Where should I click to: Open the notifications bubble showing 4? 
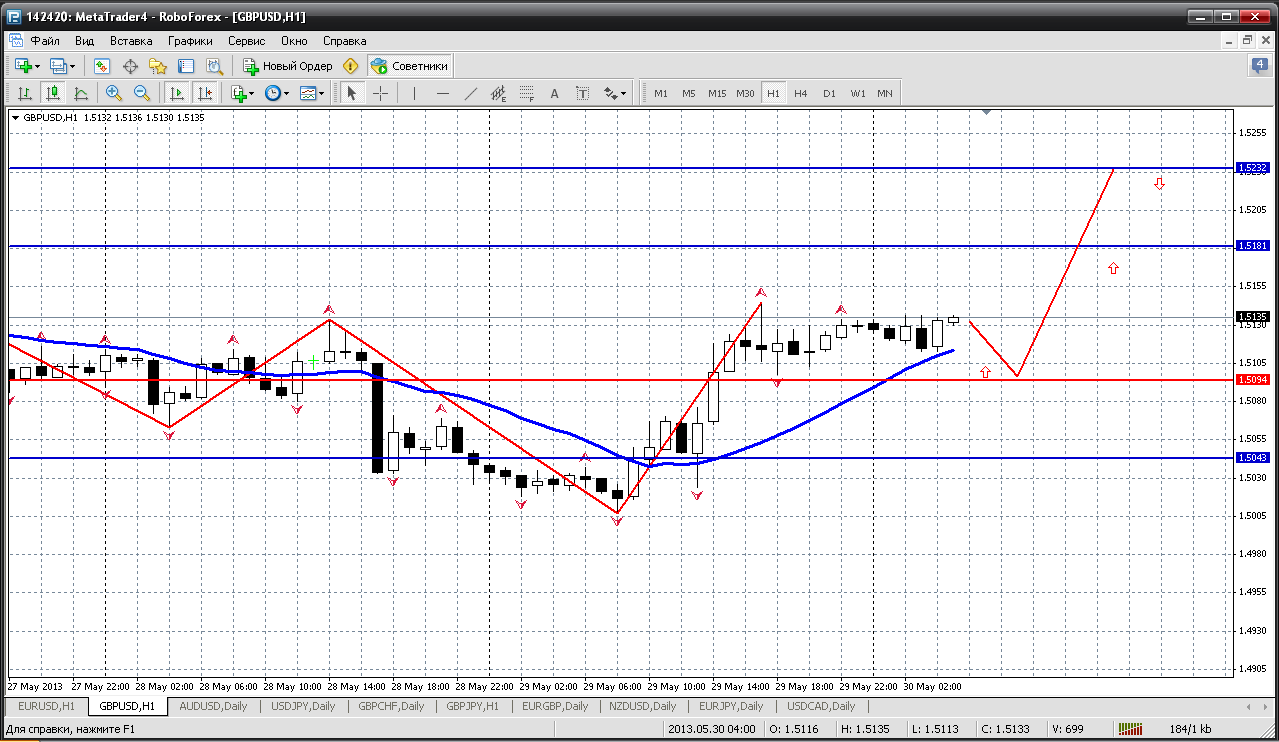click(1260, 66)
